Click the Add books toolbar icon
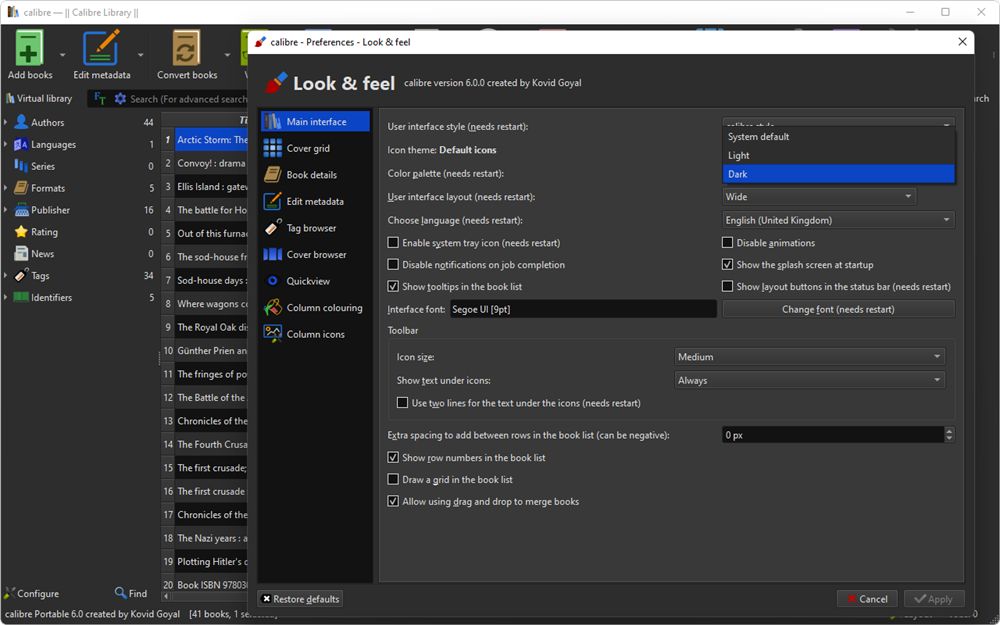 click(30, 50)
